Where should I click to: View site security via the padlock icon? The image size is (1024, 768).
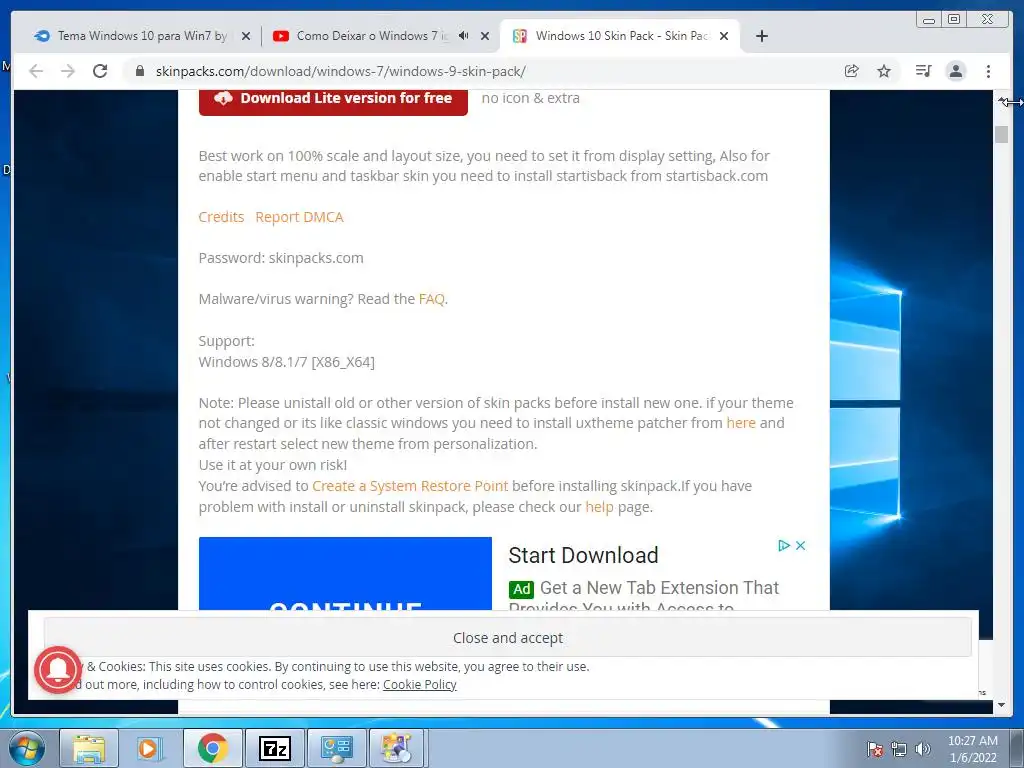[140, 71]
